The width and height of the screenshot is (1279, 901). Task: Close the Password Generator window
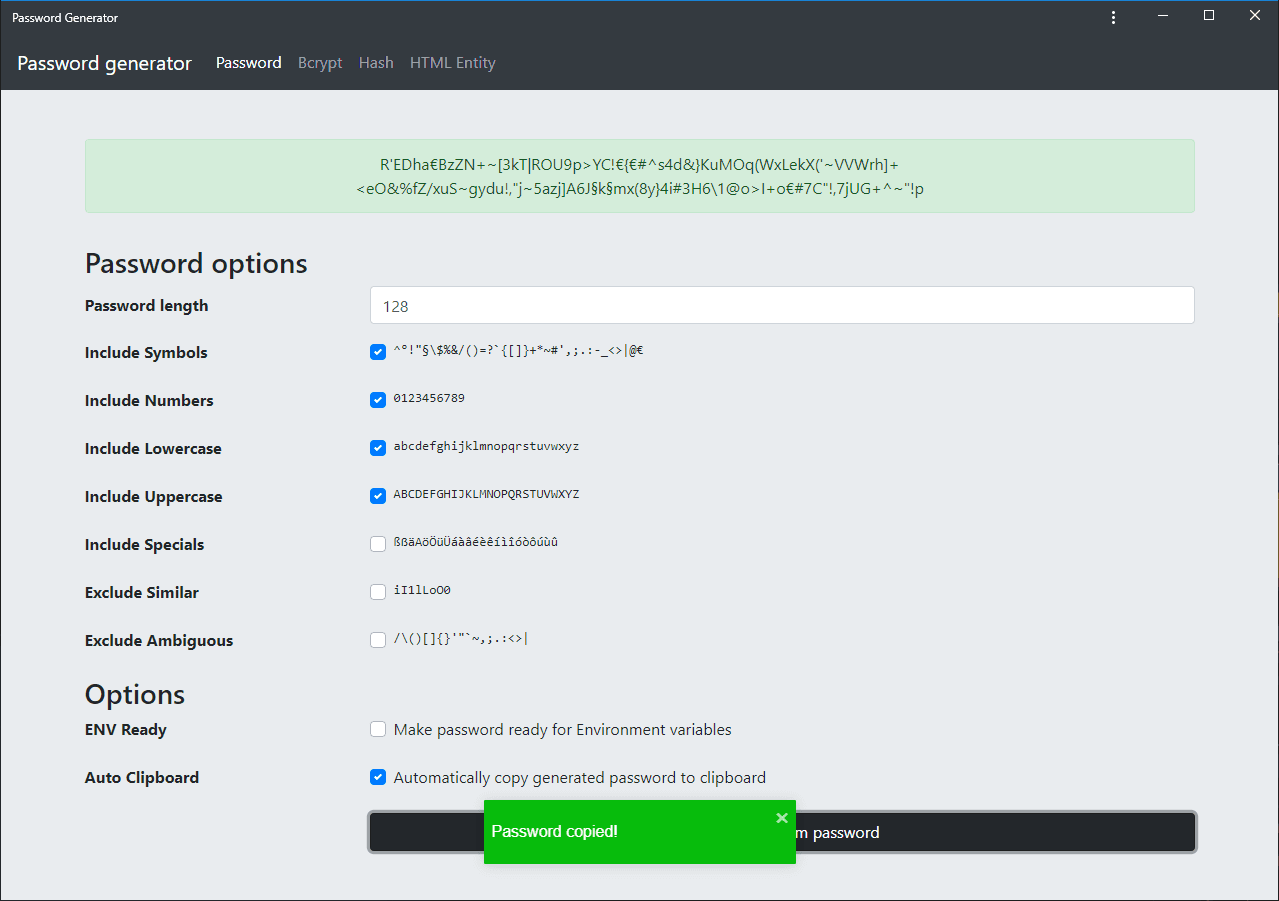1255,16
